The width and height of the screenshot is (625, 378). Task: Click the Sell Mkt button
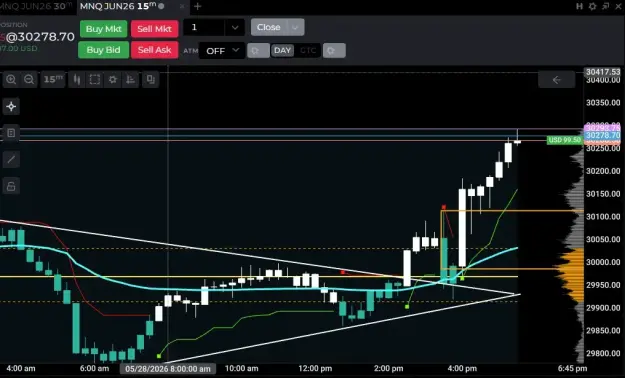tap(154, 29)
